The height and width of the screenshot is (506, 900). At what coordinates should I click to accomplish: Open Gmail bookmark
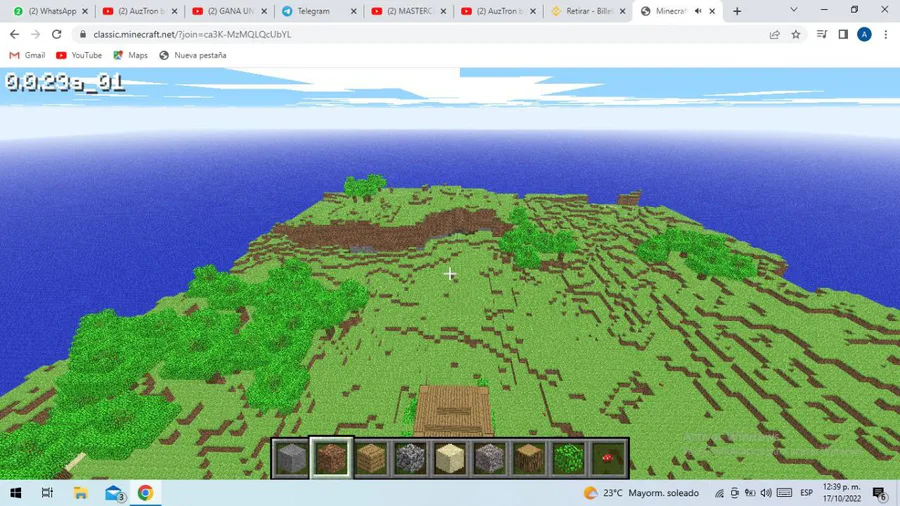27,55
